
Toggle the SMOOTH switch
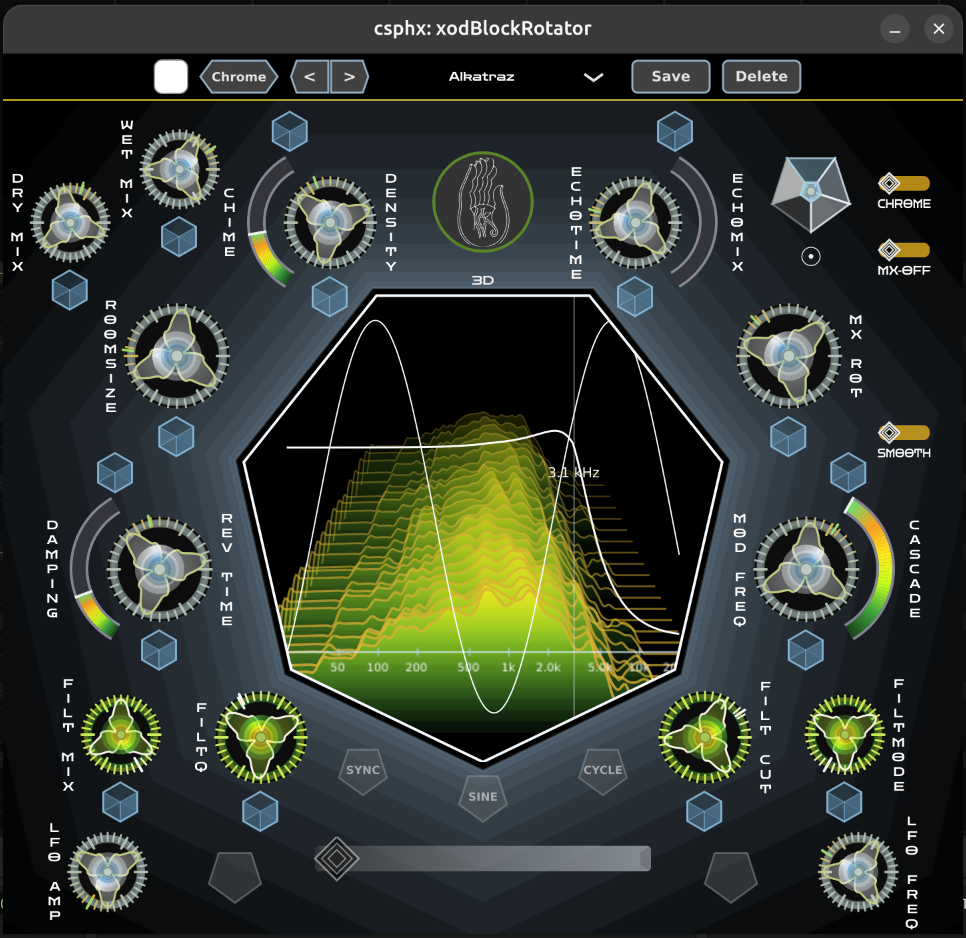point(904,432)
